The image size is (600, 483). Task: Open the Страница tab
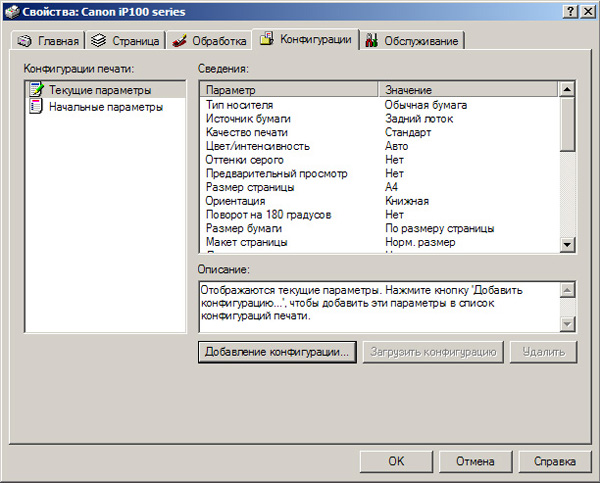pyautogui.click(x=126, y=41)
